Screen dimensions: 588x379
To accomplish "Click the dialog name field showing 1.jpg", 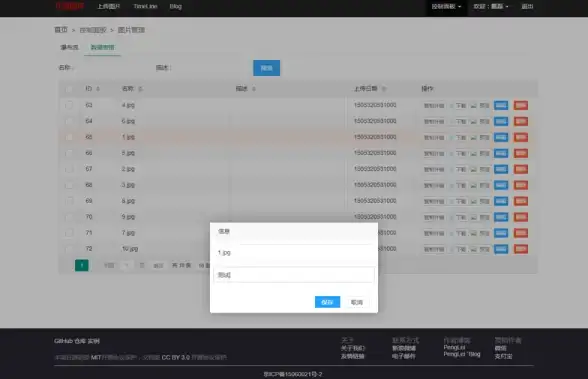I will [294, 253].
